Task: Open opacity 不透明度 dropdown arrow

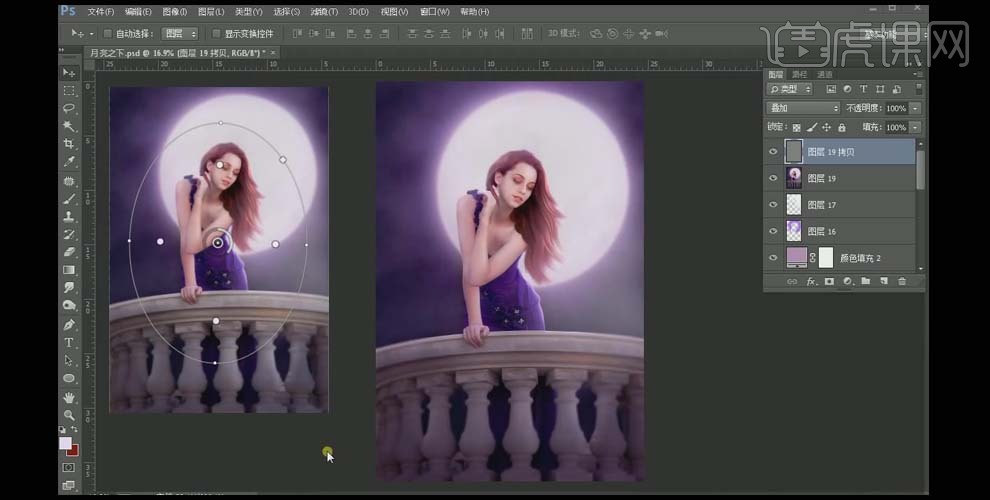Action: click(915, 109)
